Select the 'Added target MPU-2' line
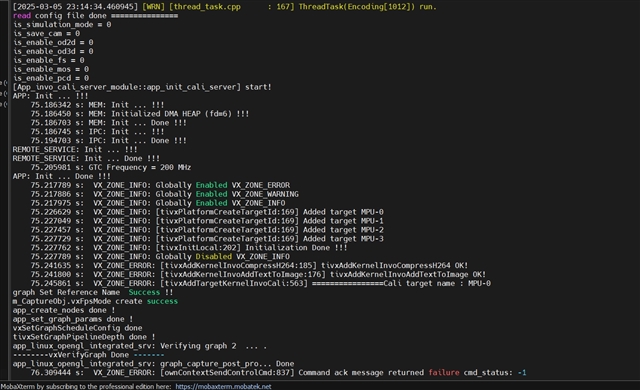The height and width of the screenshot is (390, 640). 207,230
